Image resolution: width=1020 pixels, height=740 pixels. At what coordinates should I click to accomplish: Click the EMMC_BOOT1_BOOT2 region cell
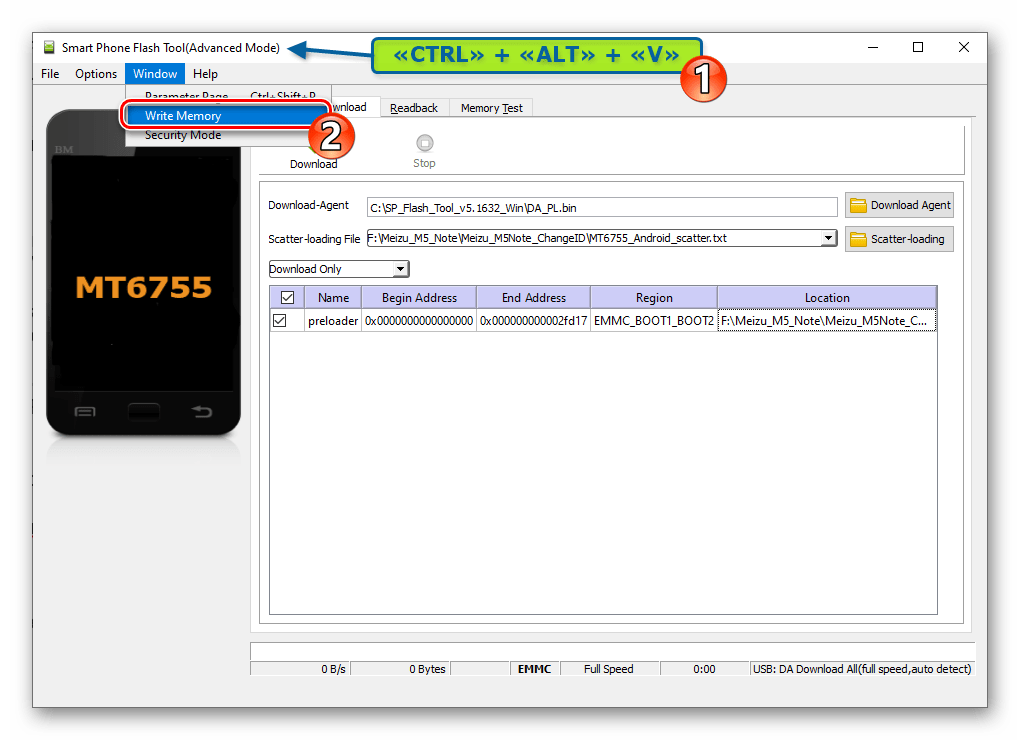[654, 321]
